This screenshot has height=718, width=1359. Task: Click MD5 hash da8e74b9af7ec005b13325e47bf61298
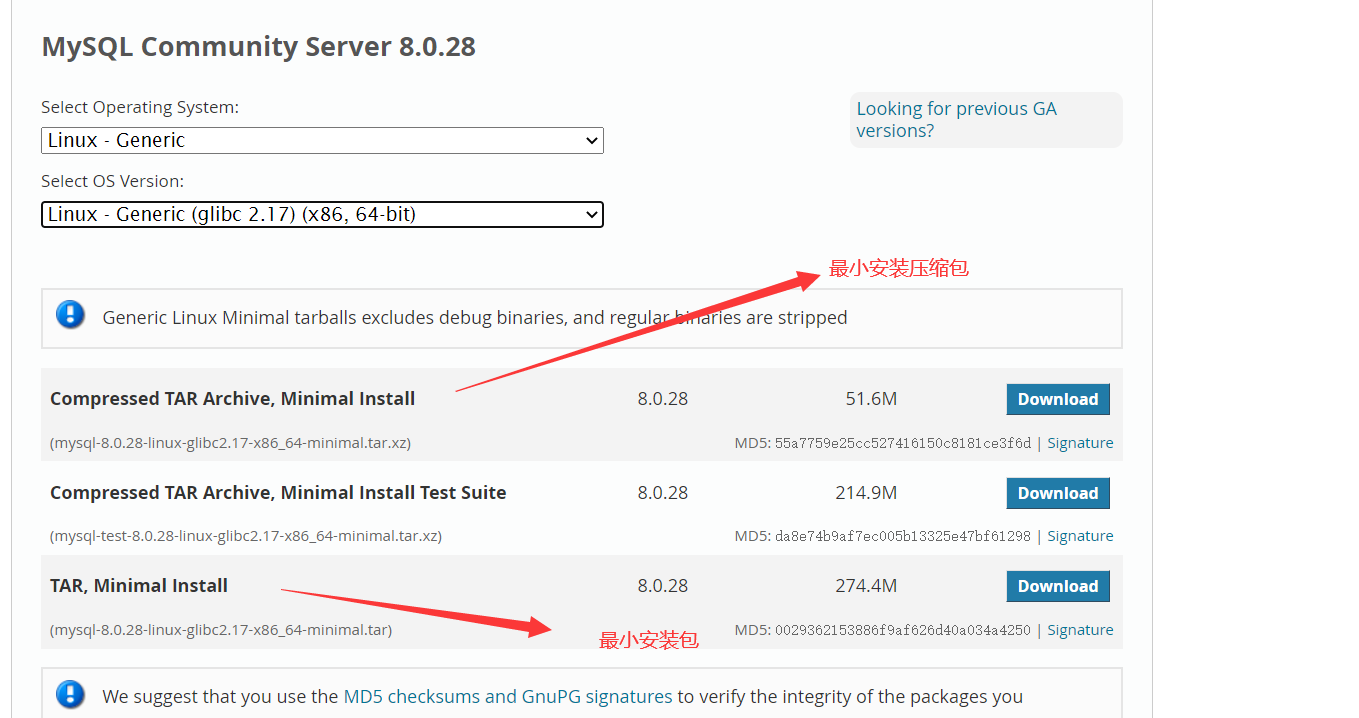click(x=902, y=536)
